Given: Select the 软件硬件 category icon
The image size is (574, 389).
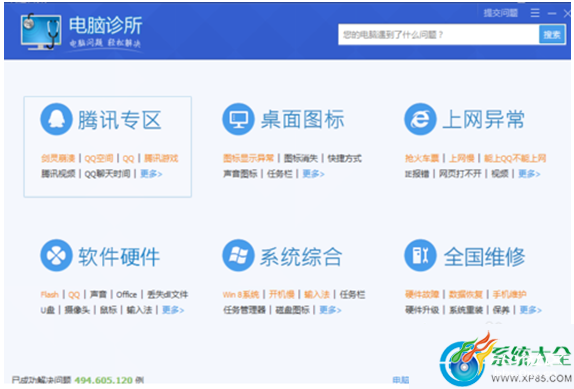Looking at the screenshot, I should [x=56, y=255].
